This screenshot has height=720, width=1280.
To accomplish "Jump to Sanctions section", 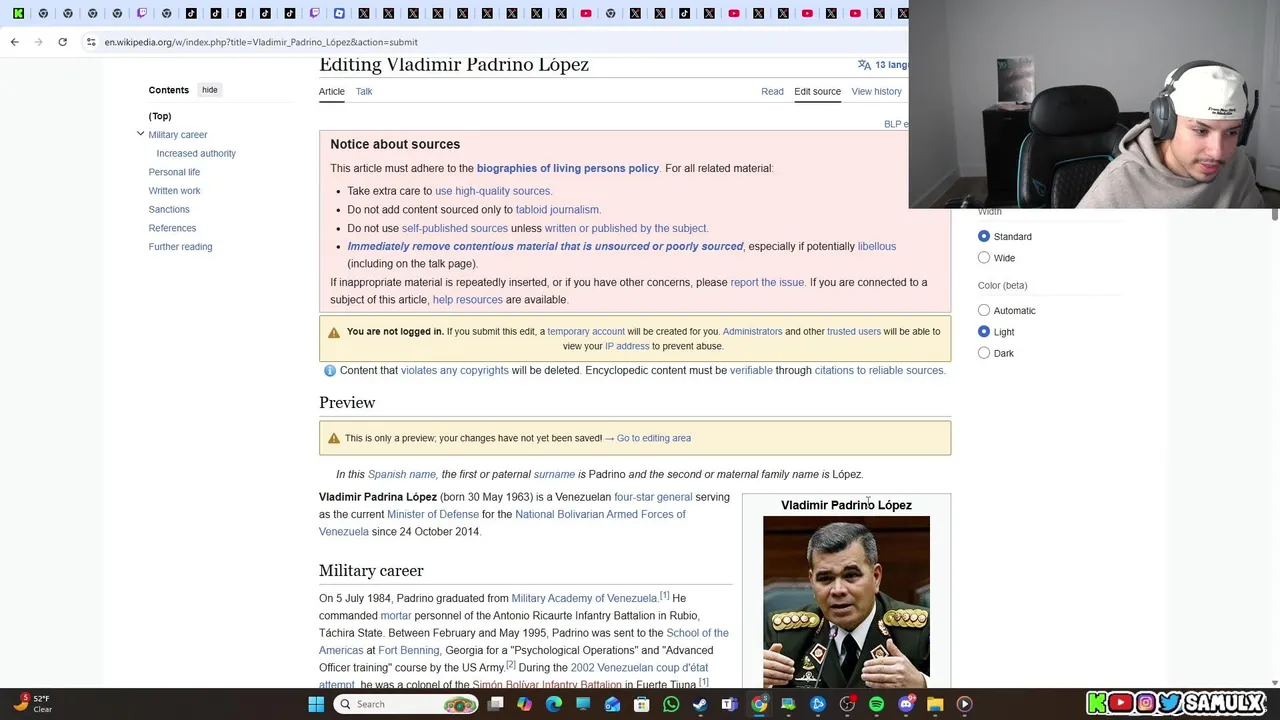I will pyautogui.click(x=169, y=209).
